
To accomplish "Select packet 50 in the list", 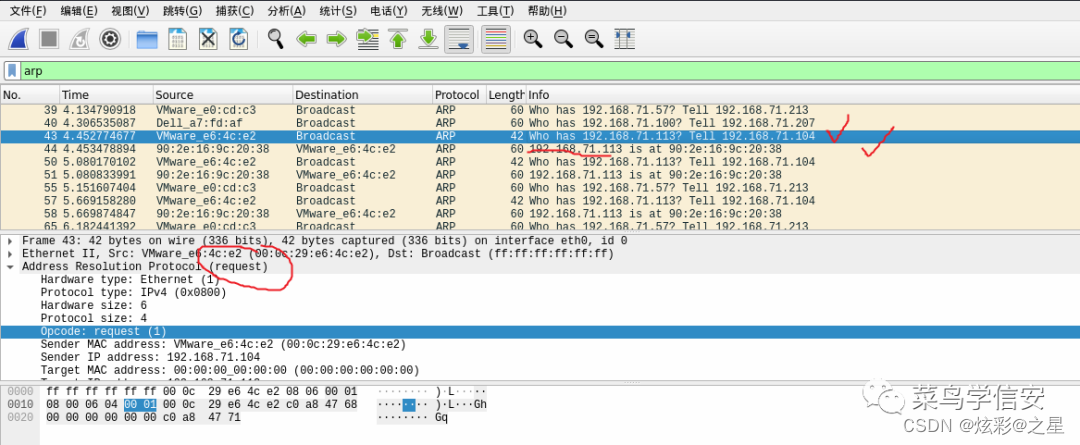I will [540, 162].
